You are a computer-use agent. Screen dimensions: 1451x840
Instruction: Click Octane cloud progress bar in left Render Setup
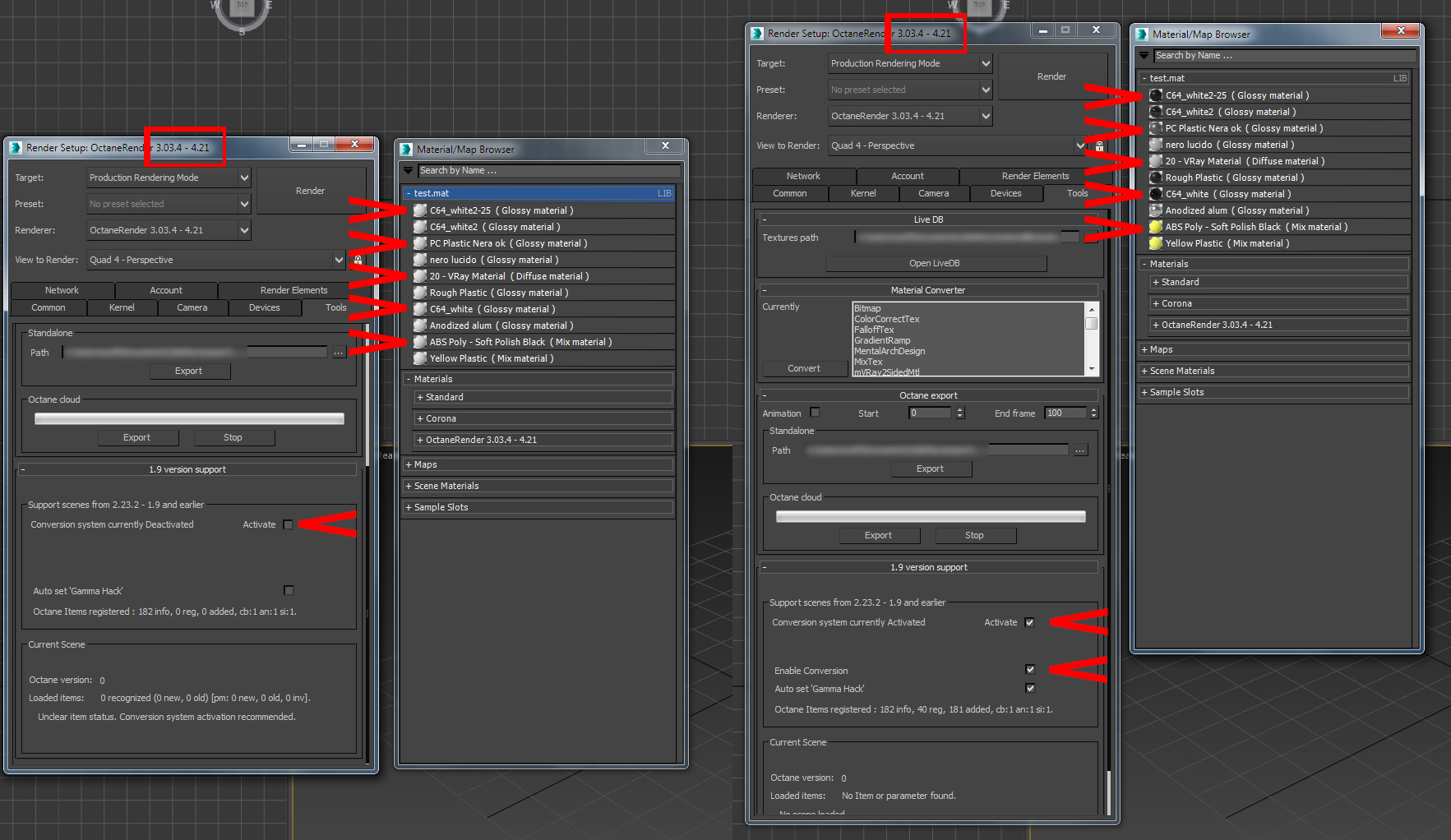tap(189, 418)
